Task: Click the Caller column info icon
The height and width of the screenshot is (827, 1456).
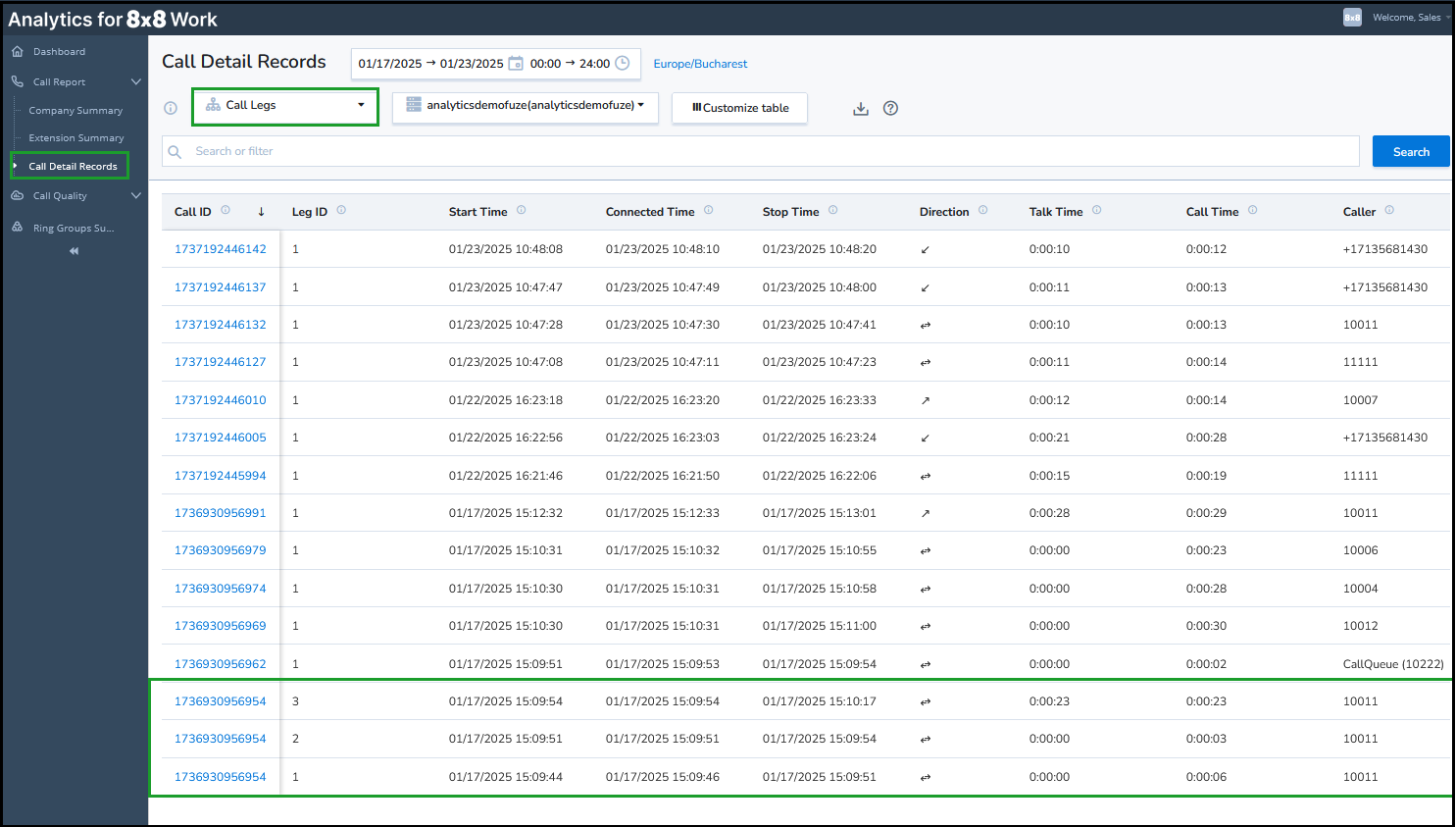Action: [1389, 210]
